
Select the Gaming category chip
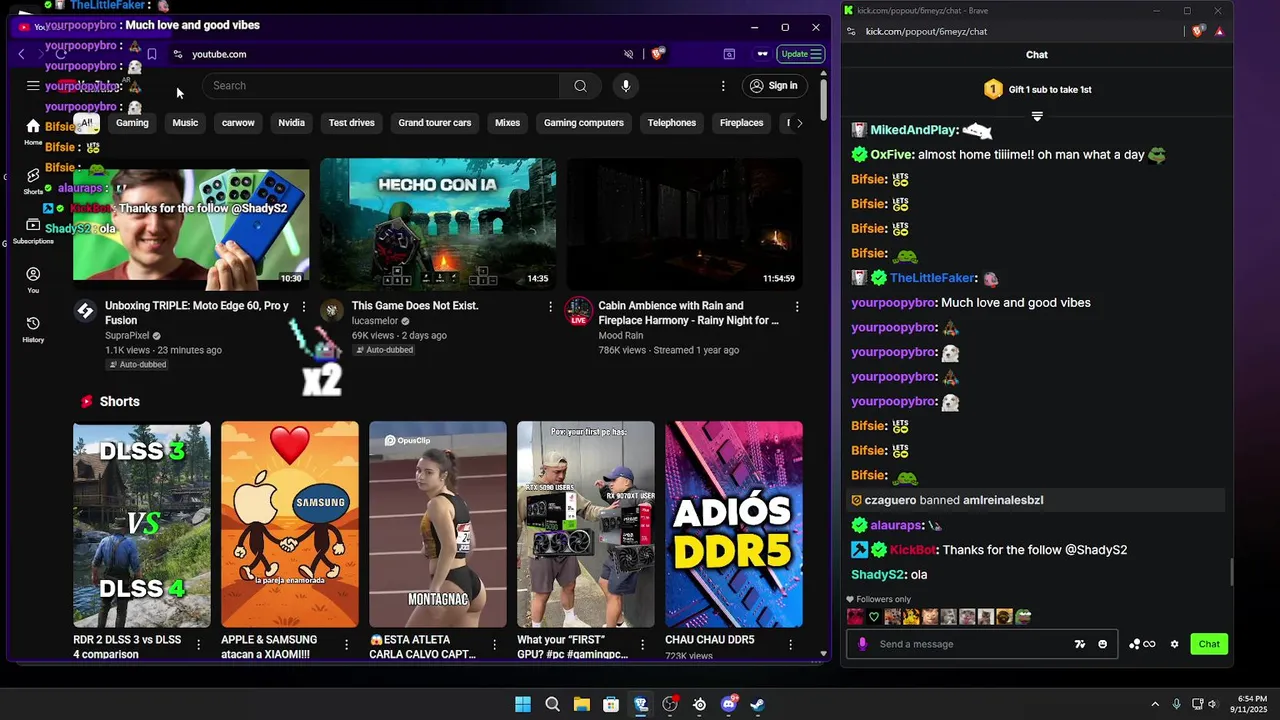[132, 123]
